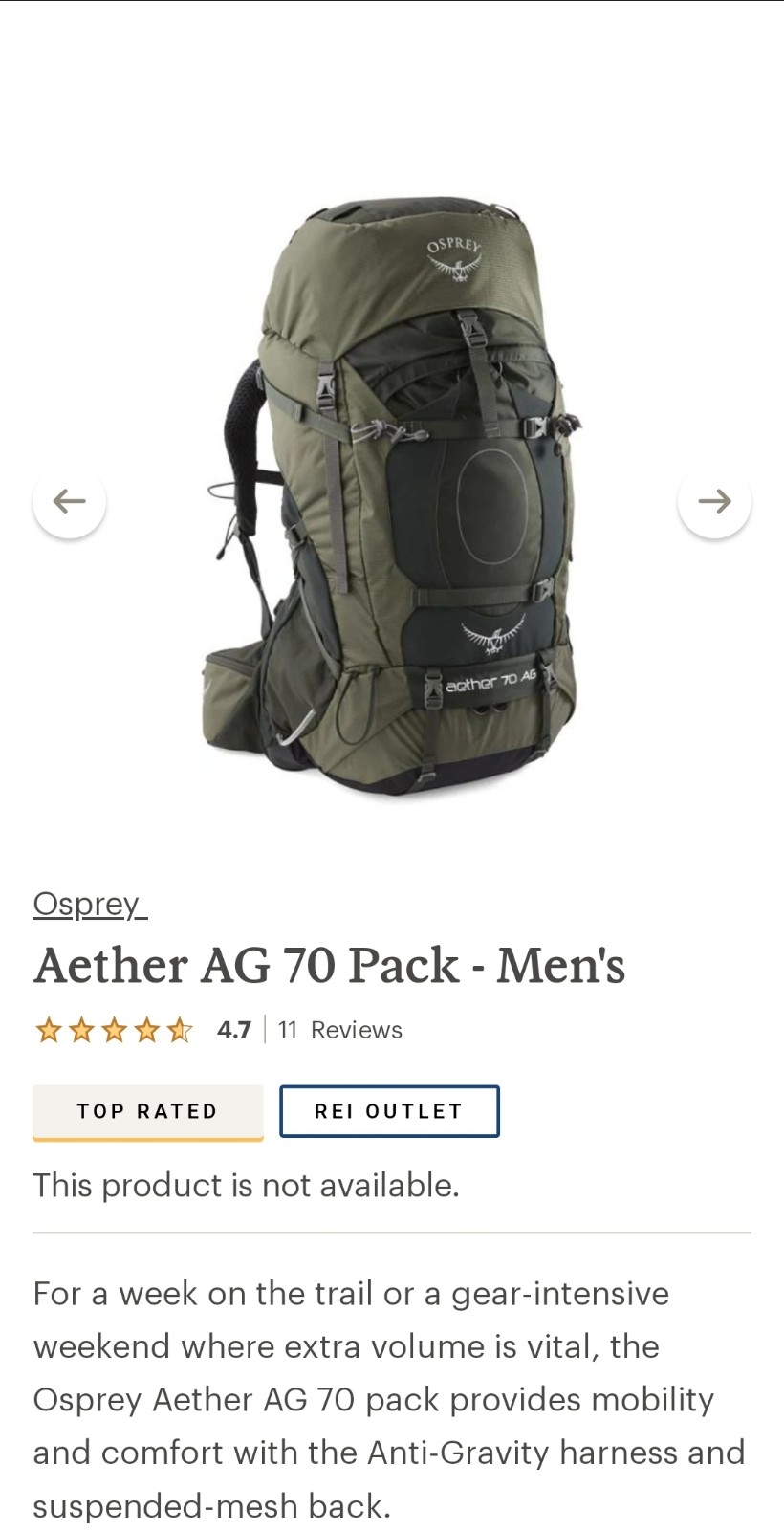Screen dimensions: 784x1530
Task: Select the REI OUTLET badge
Action: point(389,1111)
